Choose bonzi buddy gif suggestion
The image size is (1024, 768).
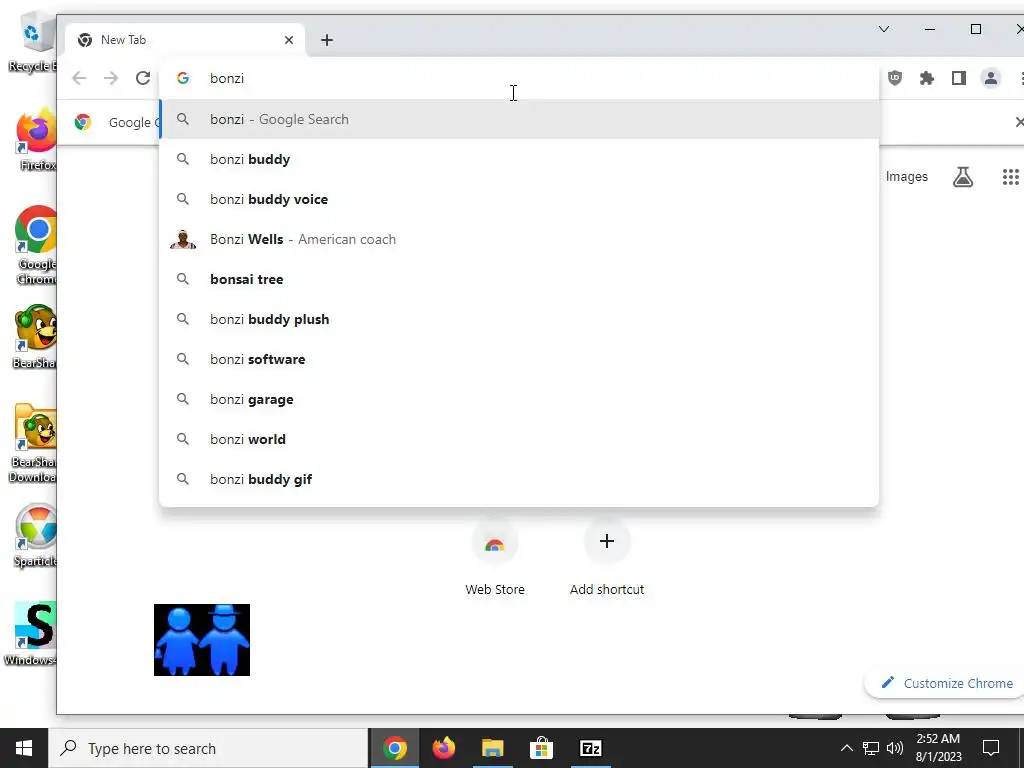pyautogui.click(x=519, y=479)
